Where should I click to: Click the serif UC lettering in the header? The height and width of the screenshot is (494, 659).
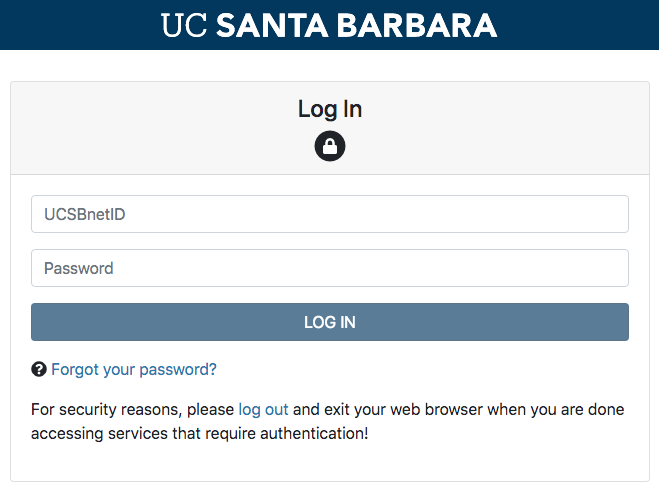(184, 25)
